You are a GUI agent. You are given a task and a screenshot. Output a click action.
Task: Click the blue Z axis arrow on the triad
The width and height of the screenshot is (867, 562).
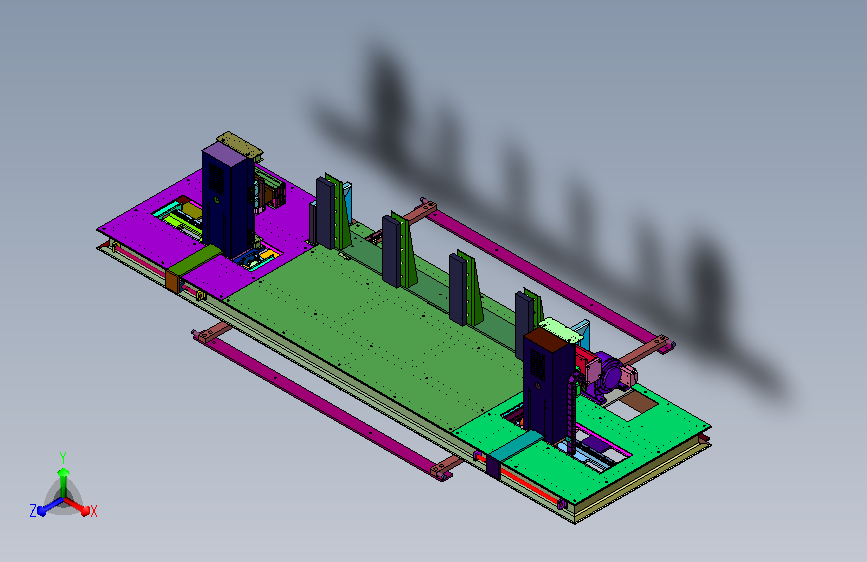tap(49, 507)
